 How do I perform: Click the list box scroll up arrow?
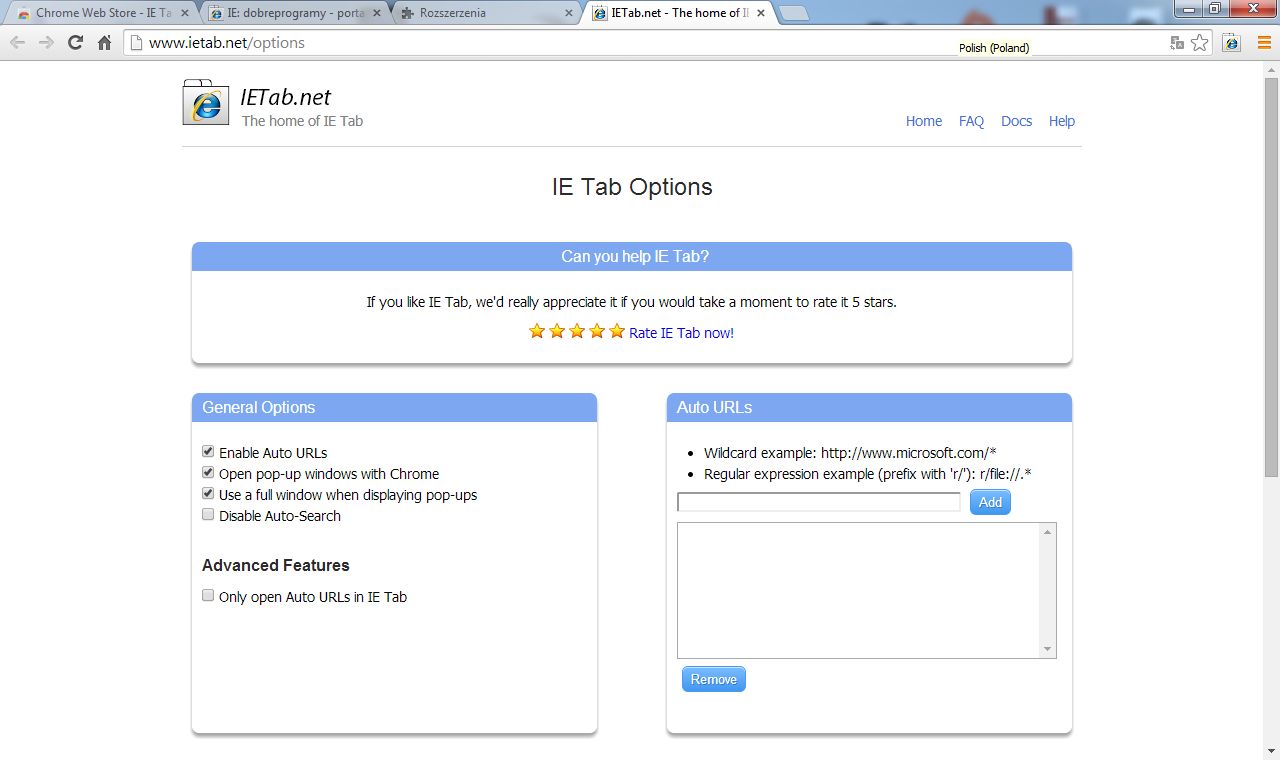pos(1048,532)
